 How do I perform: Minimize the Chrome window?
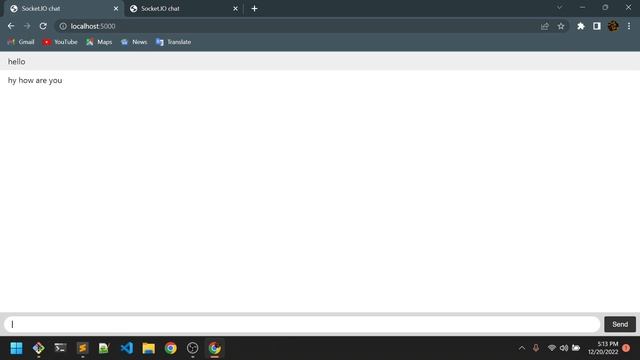click(582, 7)
